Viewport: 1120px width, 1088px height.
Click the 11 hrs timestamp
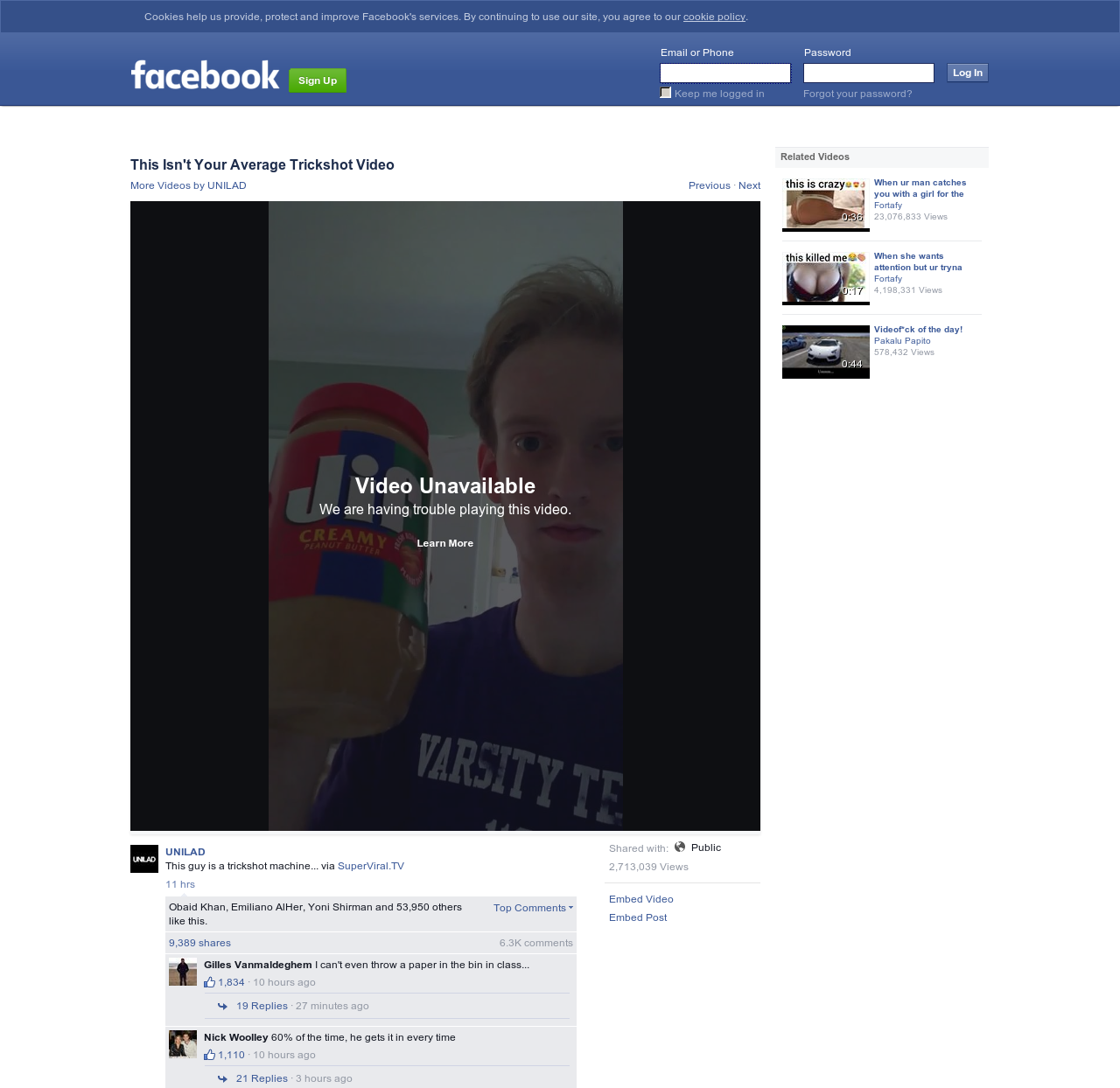(x=180, y=884)
